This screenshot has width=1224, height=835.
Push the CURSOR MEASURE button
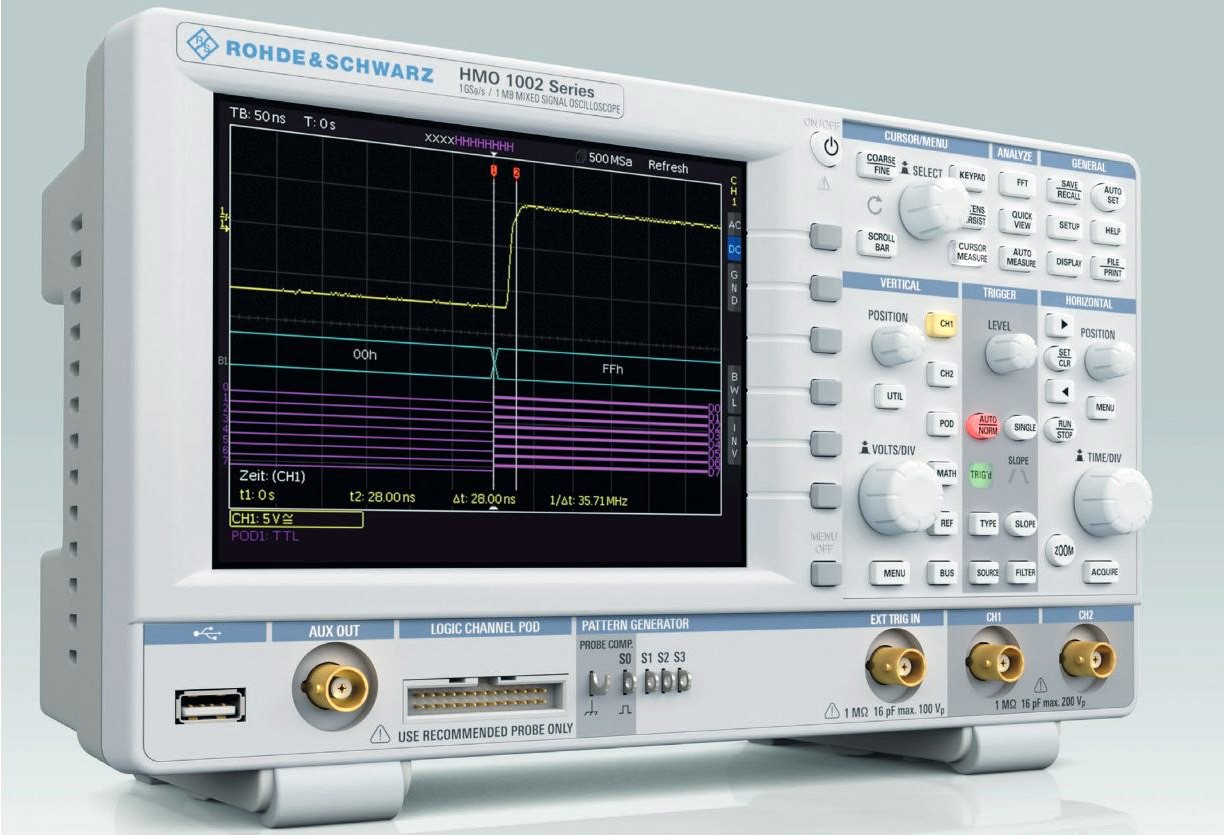pyautogui.click(x=970, y=253)
